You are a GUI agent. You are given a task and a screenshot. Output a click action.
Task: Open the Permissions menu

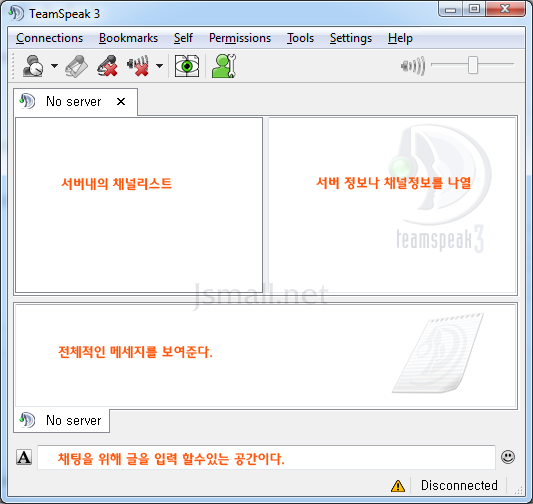240,38
